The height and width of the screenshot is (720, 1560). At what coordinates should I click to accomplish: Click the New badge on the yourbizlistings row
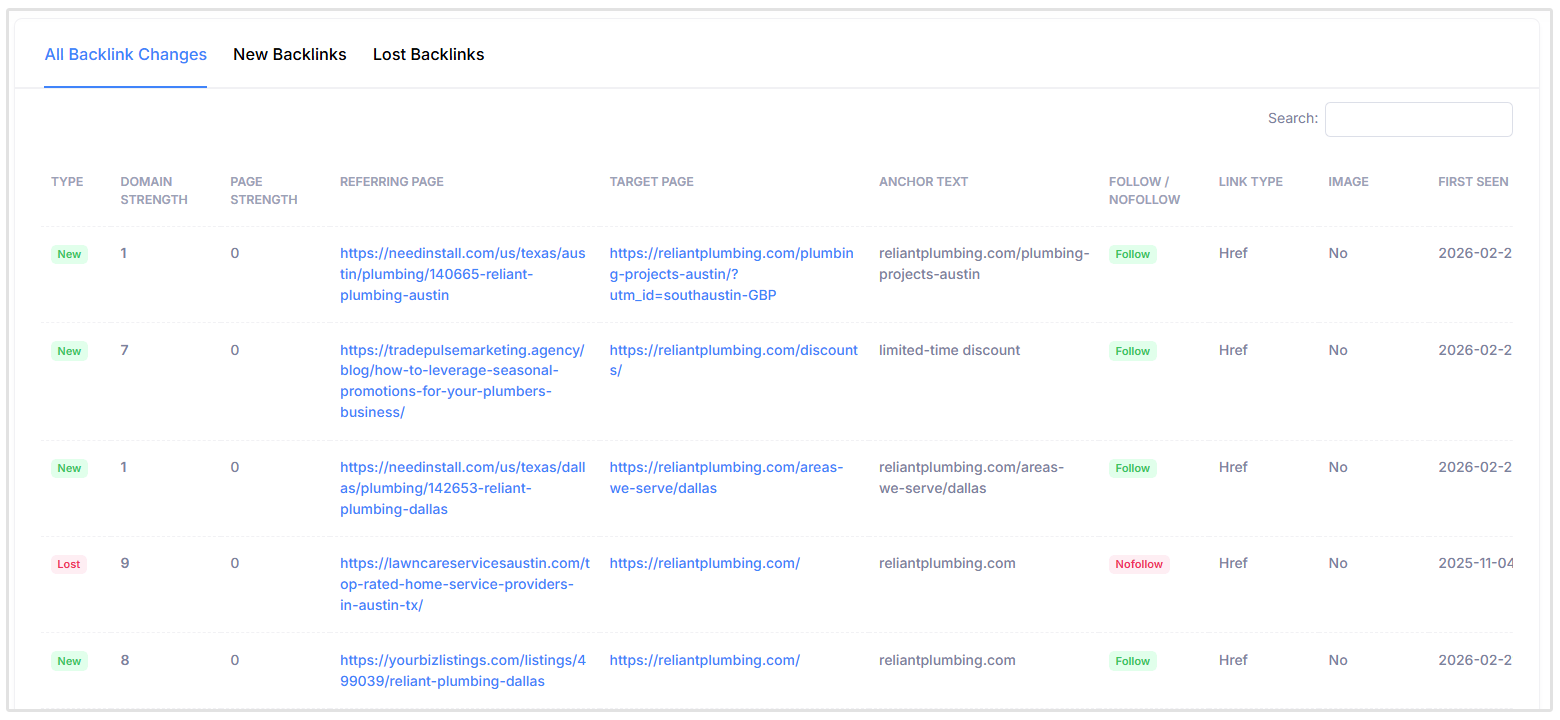tap(68, 661)
